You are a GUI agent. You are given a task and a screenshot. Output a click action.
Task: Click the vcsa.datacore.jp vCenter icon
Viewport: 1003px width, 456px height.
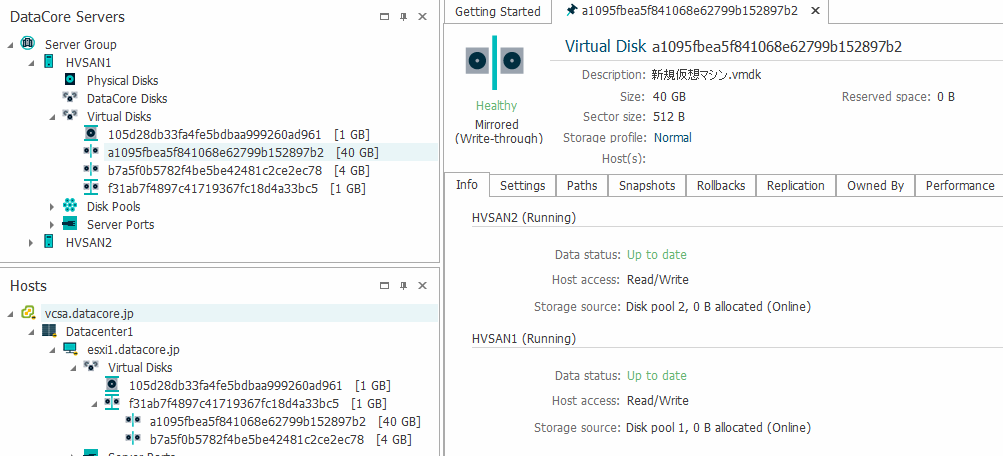coord(28,313)
